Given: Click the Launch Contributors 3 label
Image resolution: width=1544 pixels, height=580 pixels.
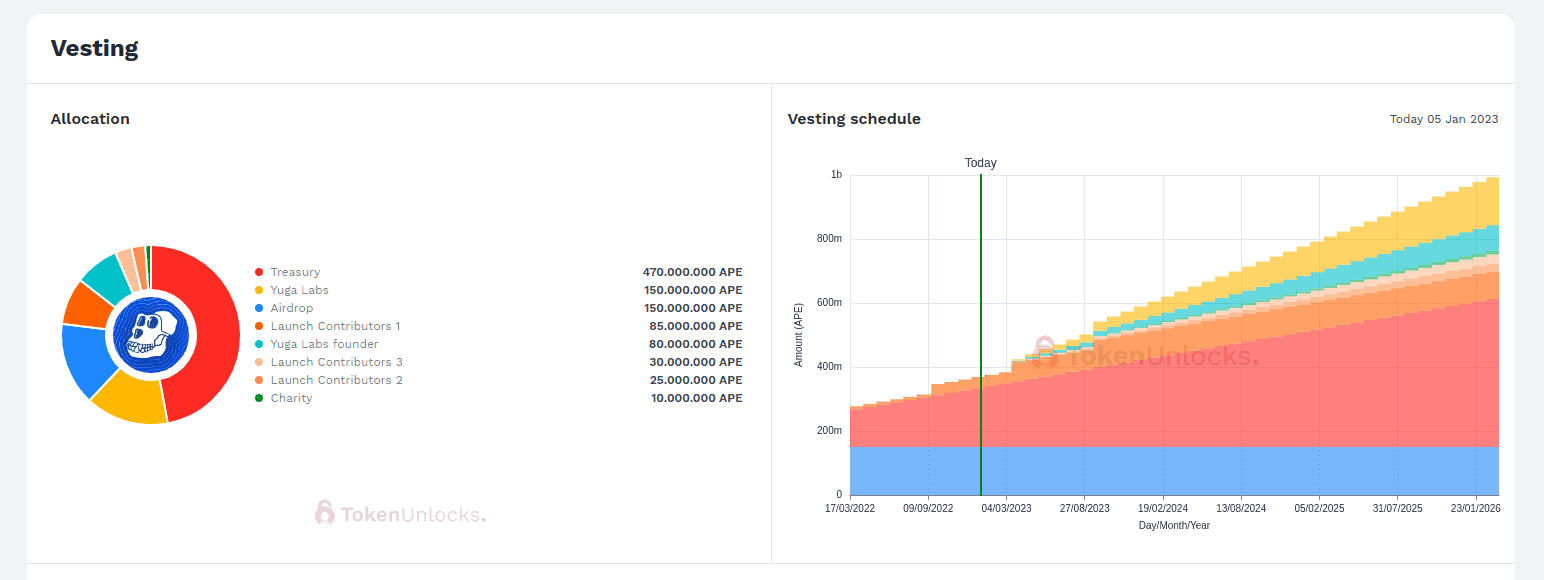Looking at the screenshot, I should click(x=336, y=362).
